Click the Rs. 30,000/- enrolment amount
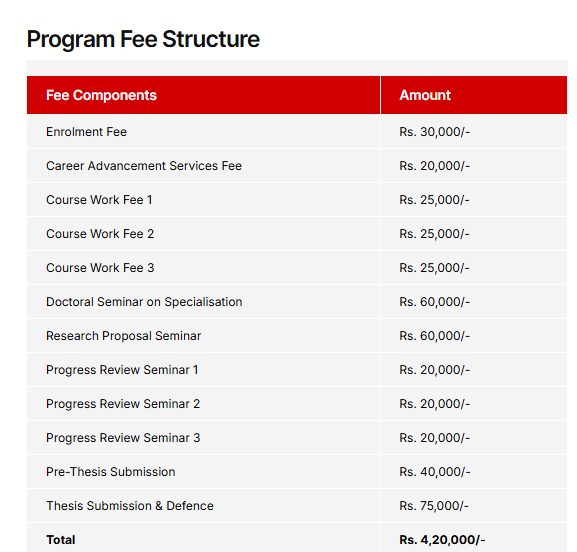 point(435,132)
